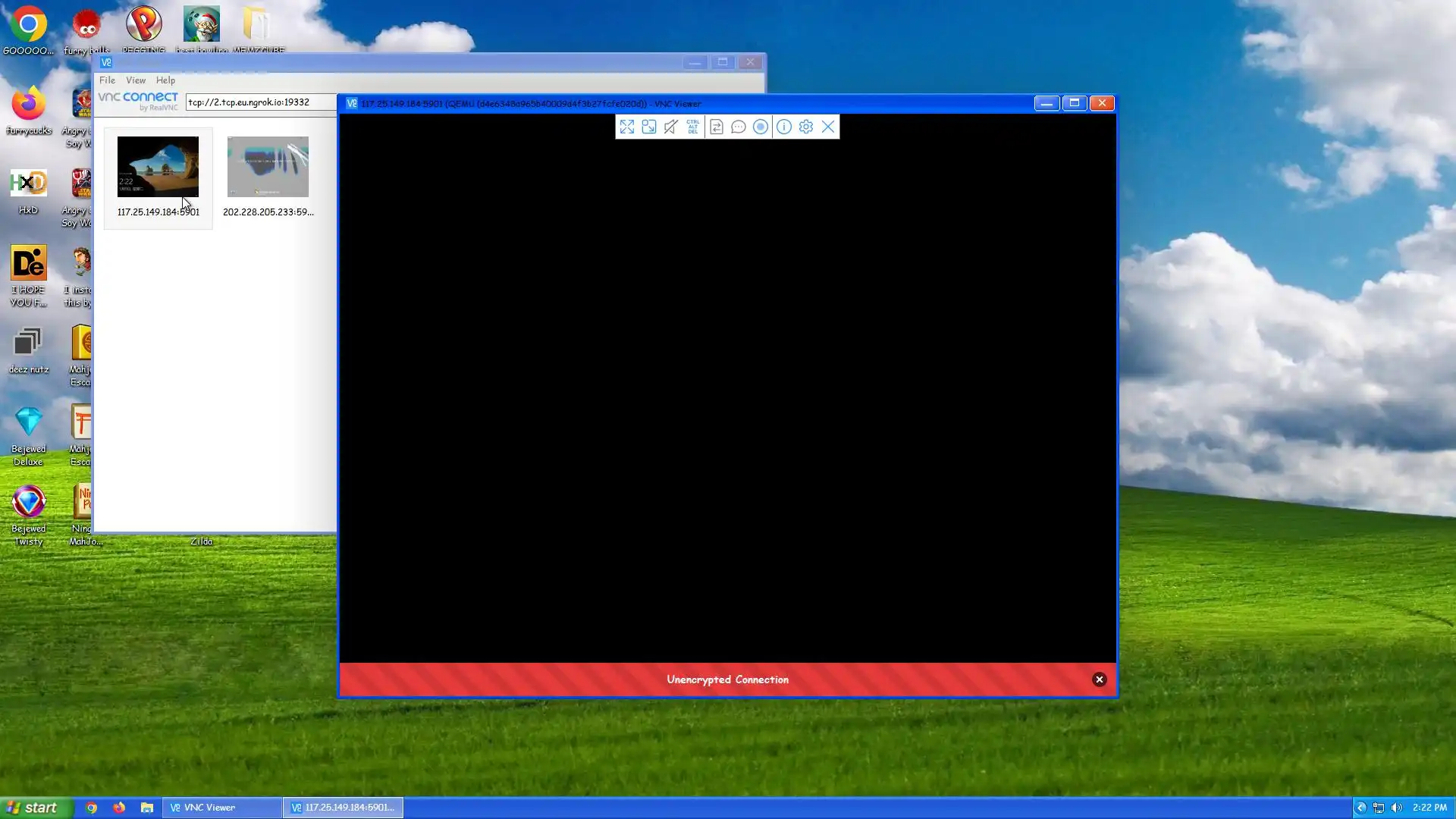Open the file transfer icon
The height and width of the screenshot is (819, 1456).
(x=717, y=127)
